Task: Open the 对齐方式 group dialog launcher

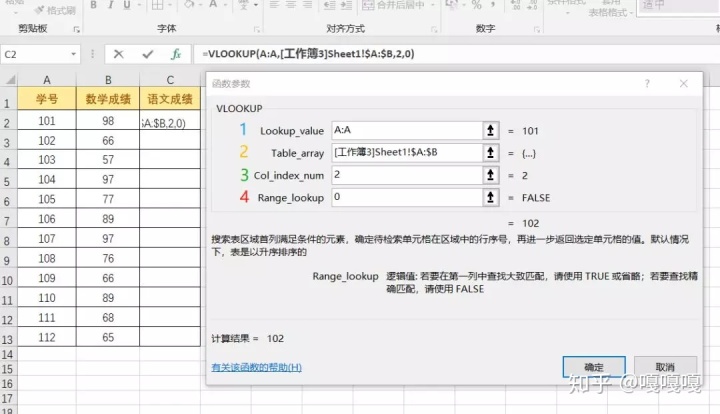Action: tap(434, 29)
